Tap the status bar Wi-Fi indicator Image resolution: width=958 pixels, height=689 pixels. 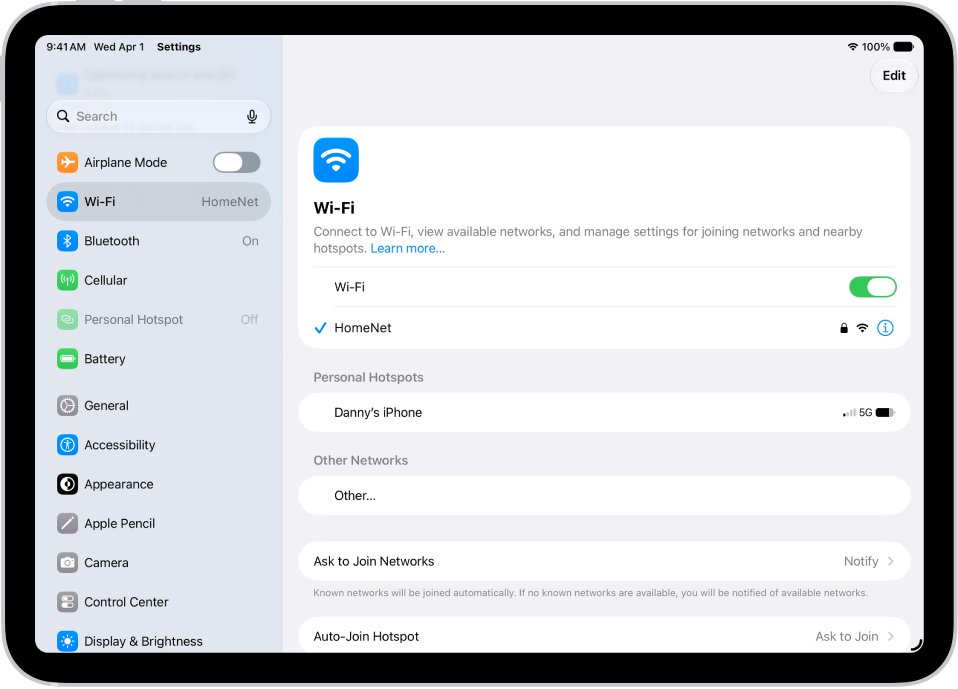point(853,47)
